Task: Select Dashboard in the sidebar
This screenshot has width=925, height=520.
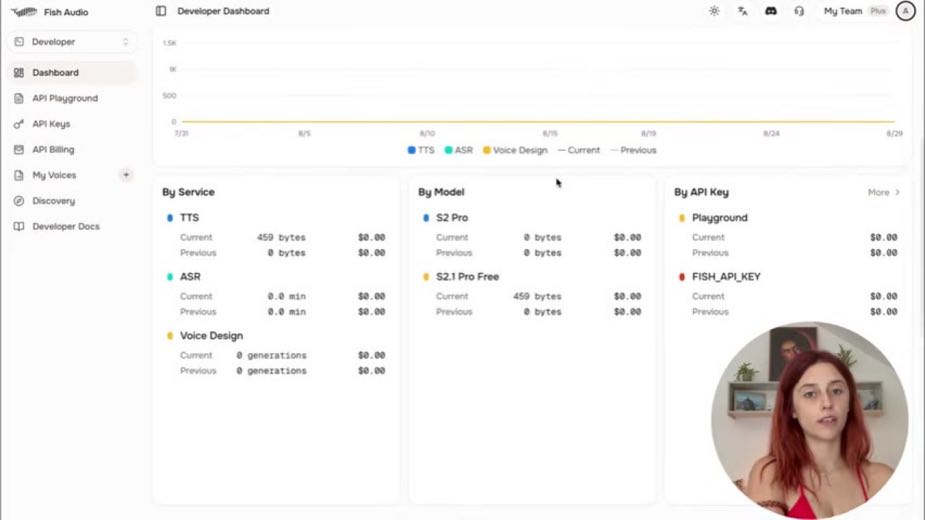Action: (x=71, y=73)
